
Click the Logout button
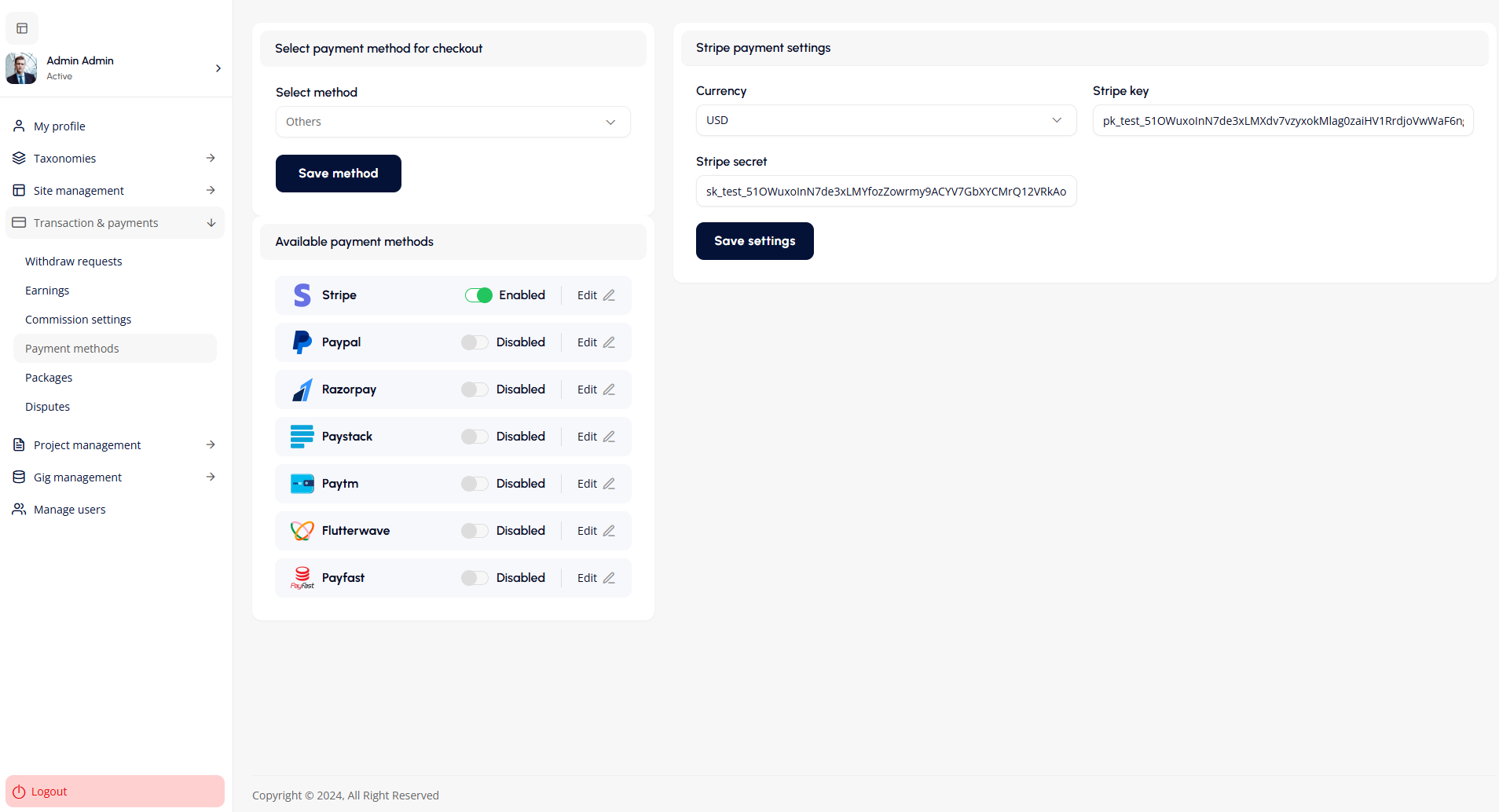click(x=115, y=792)
